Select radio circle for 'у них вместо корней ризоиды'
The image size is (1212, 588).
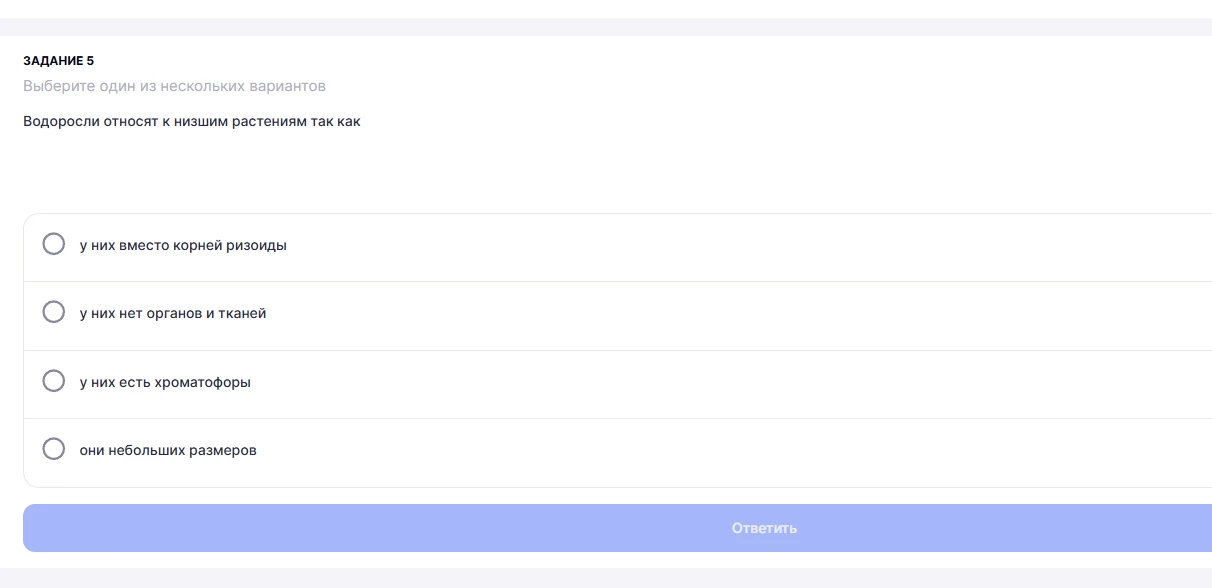point(54,244)
